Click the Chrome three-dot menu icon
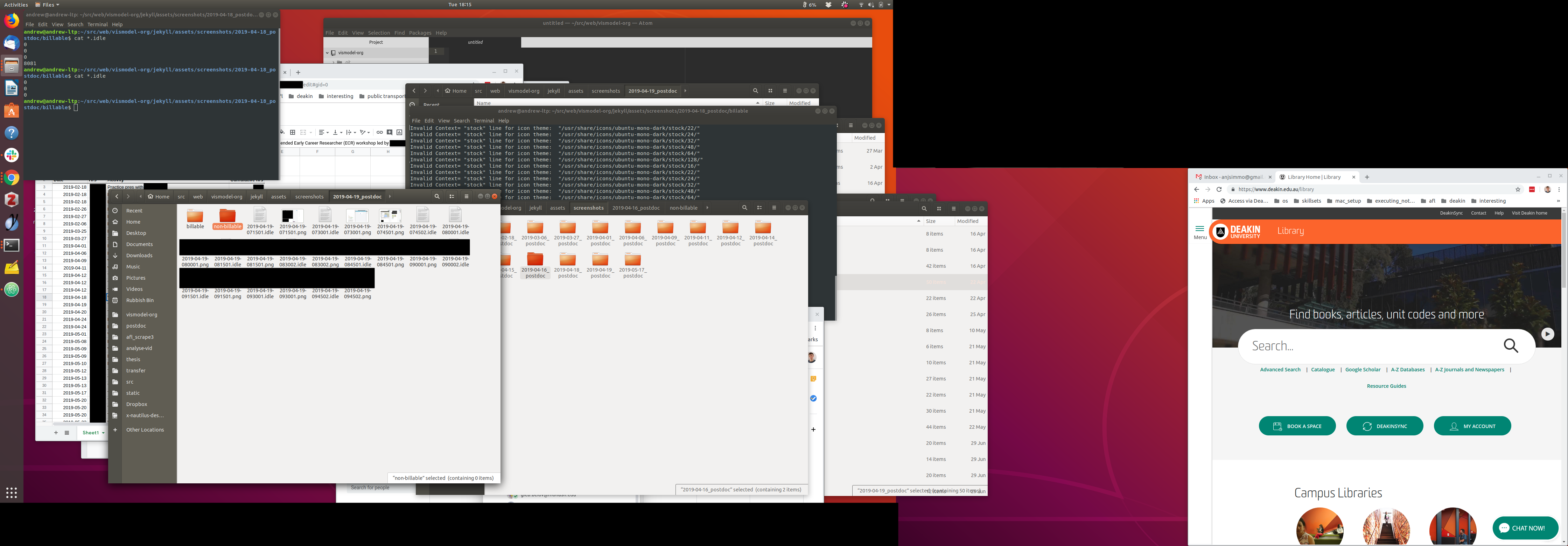1568x546 pixels. [x=1559, y=189]
